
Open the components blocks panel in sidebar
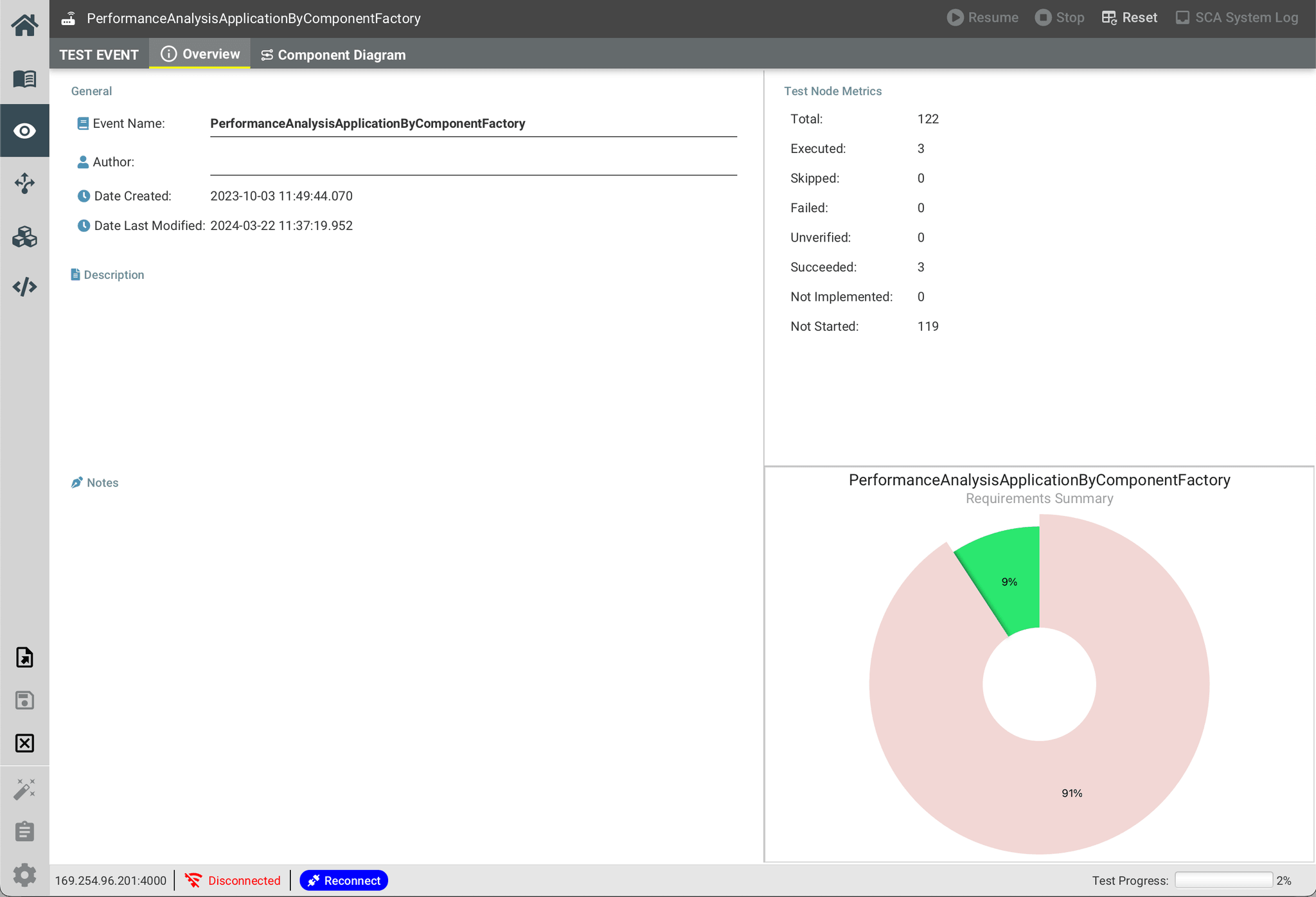coord(24,236)
